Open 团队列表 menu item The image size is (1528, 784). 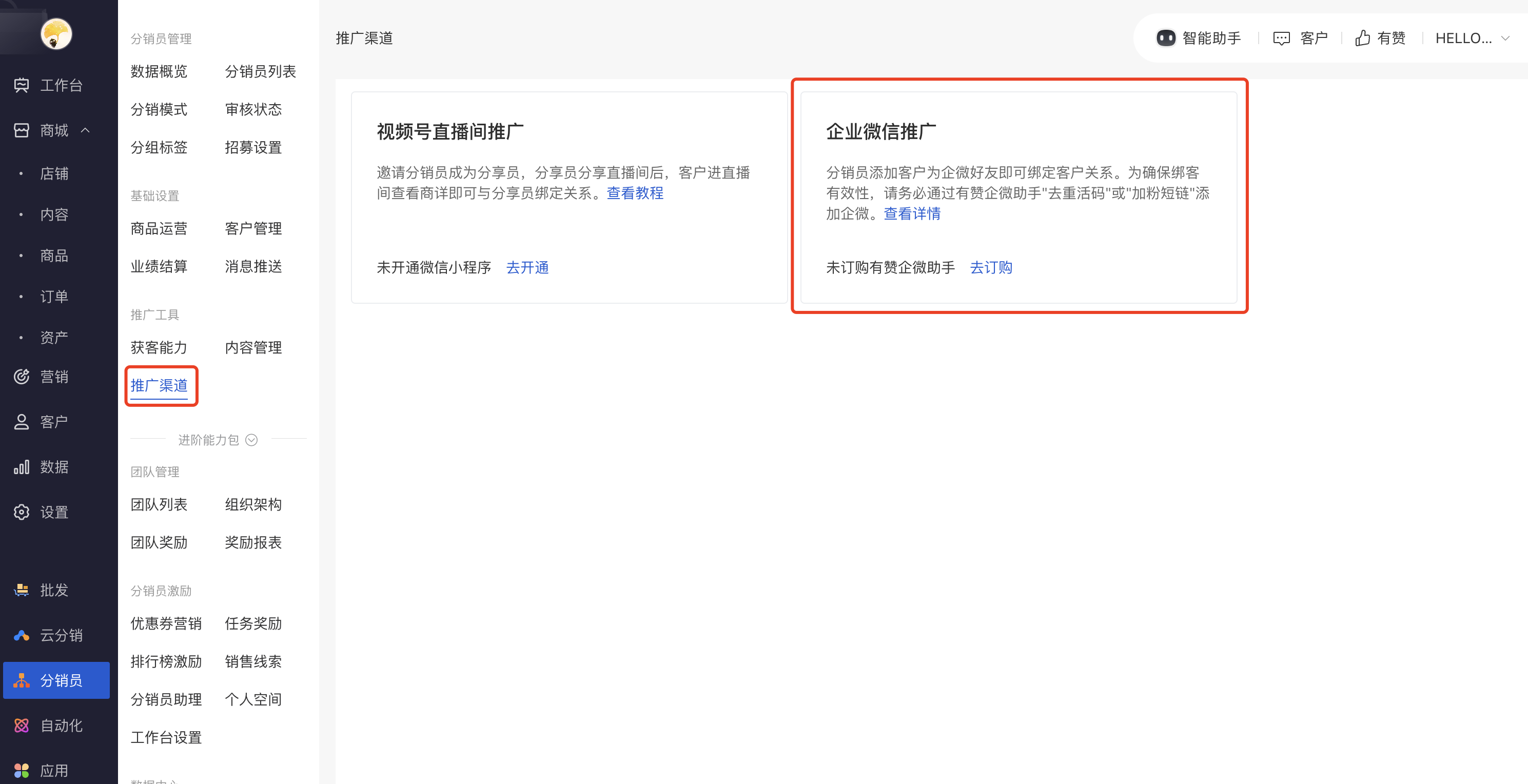[159, 505]
